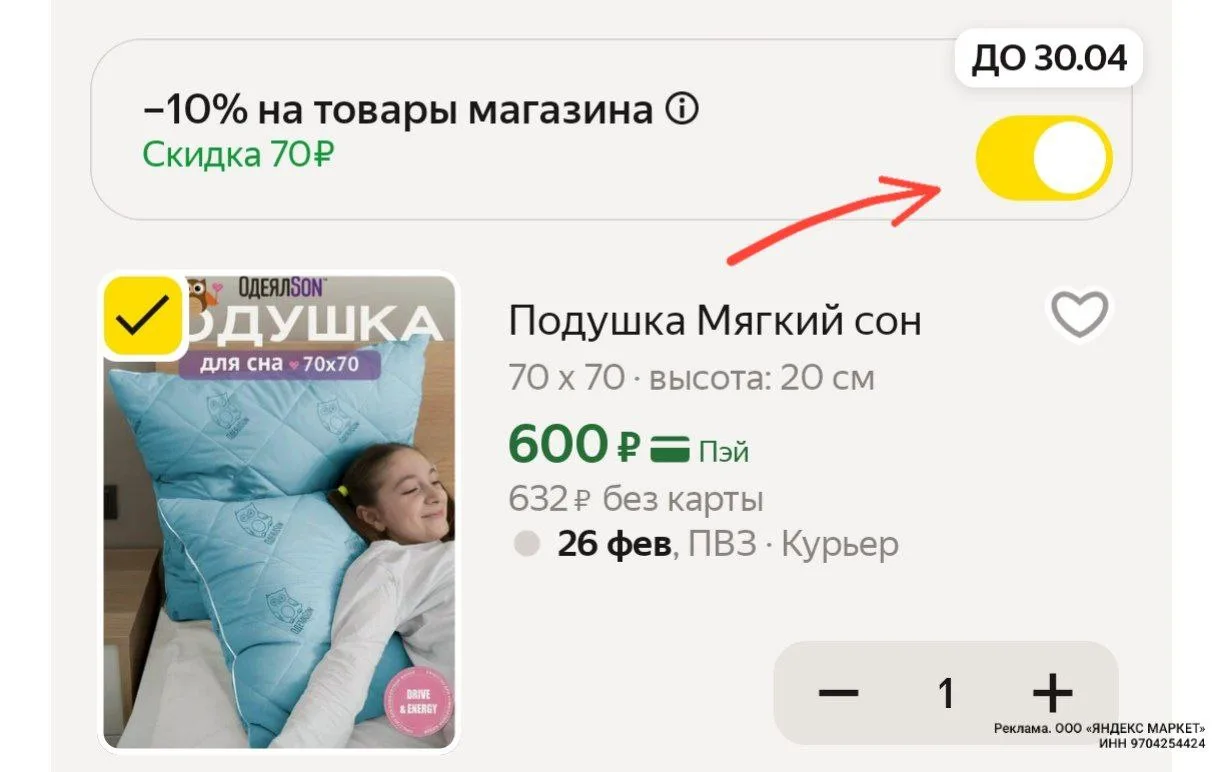Viewport: 1224px width, 772px height.
Task: Click the 632 ₽ без карты price
Action: (x=636, y=498)
